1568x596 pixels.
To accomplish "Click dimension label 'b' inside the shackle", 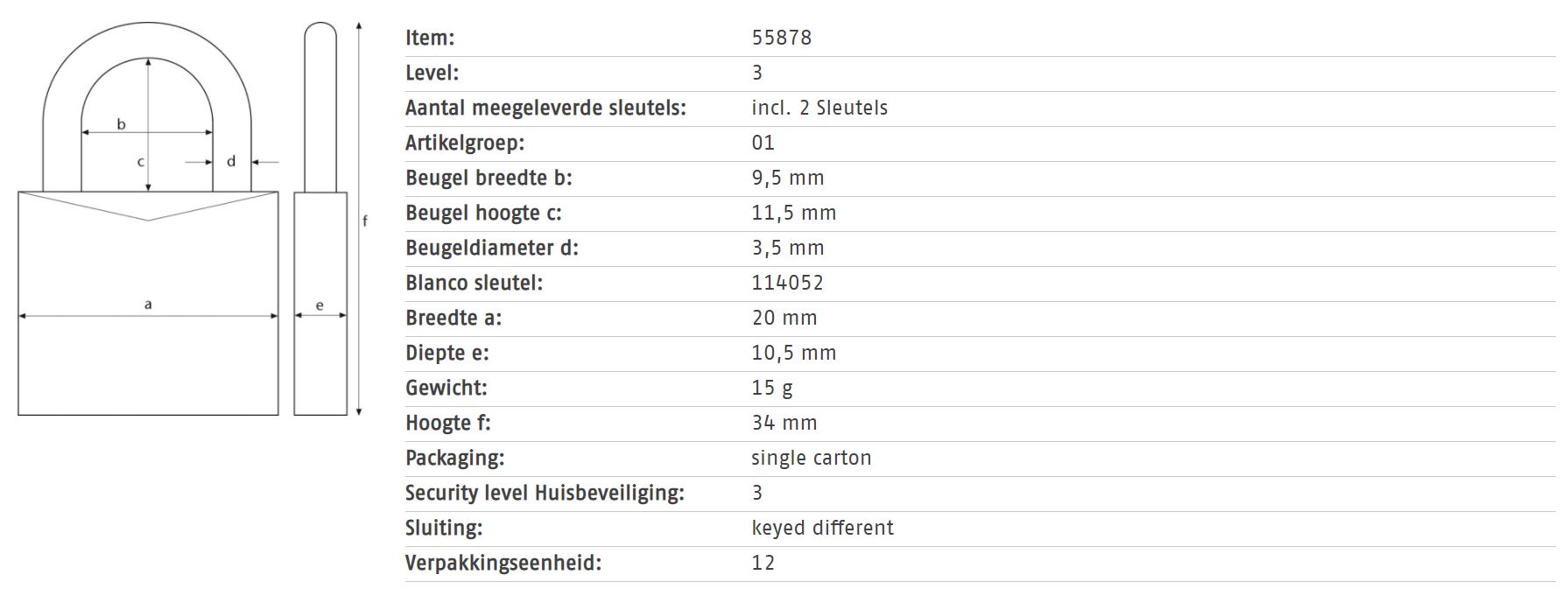I will [x=121, y=124].
